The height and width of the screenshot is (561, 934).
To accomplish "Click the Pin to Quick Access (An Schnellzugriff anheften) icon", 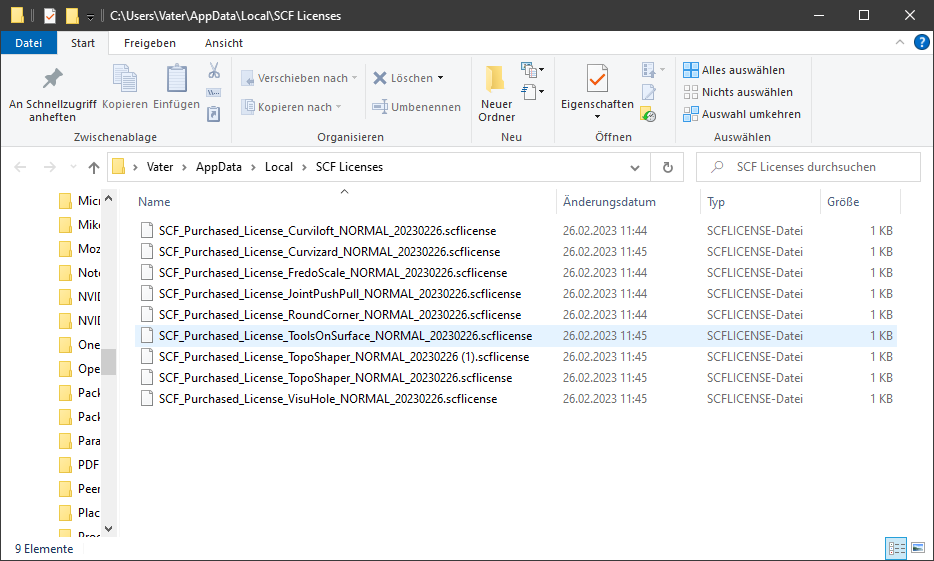I will click(x=52, y=79).
